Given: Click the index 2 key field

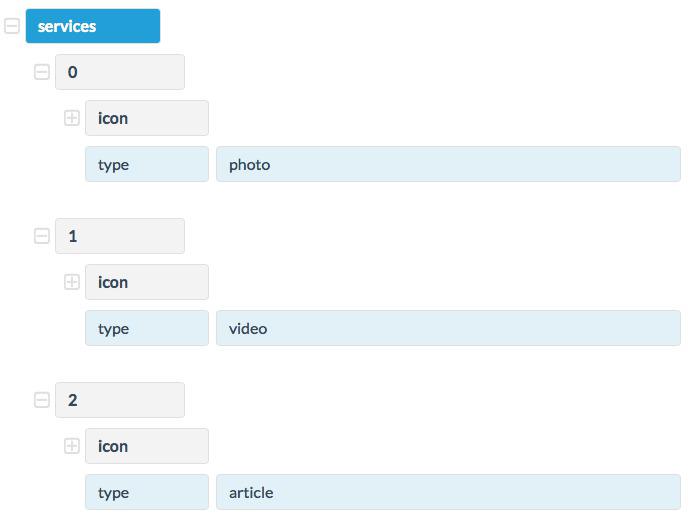Looking at the screenshot, I should [x=120, y=400].
